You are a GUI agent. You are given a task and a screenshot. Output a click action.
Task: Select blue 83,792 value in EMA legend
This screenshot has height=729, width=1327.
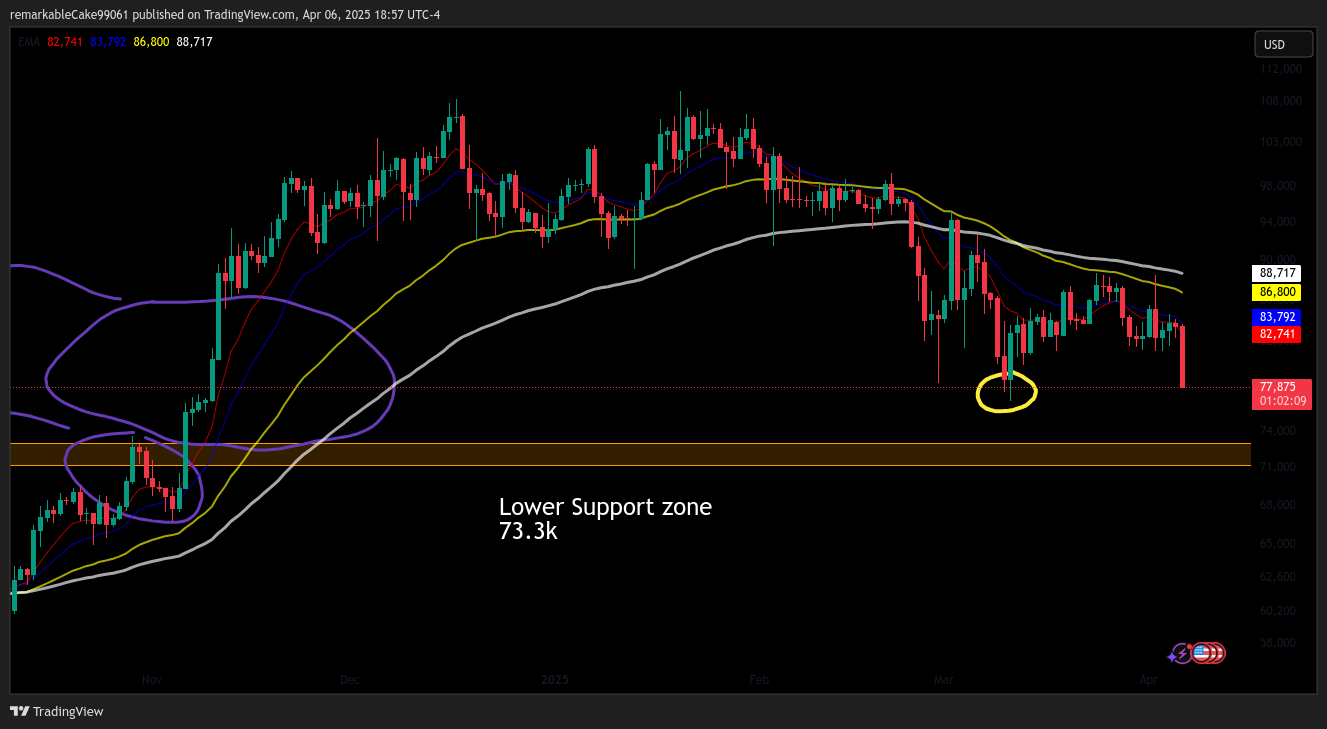point(108,42)
